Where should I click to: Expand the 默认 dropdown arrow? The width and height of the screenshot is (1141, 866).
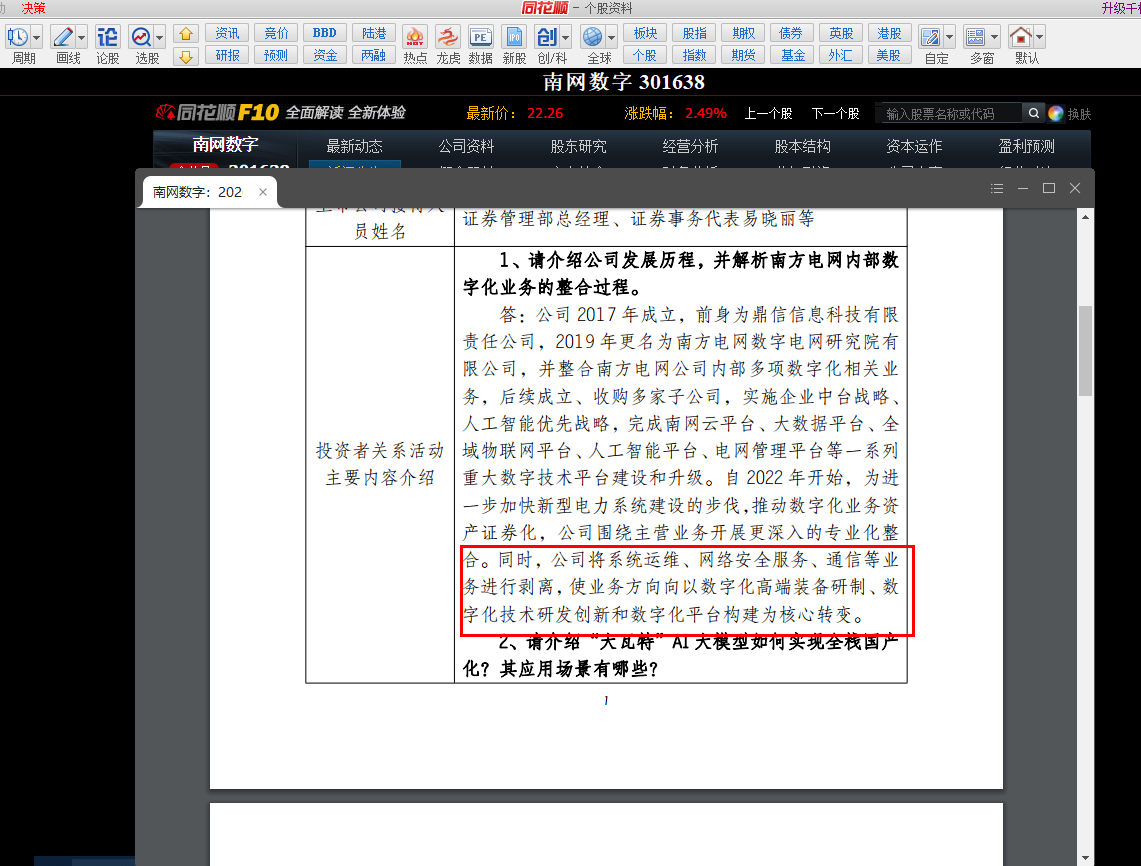[1039, 37]
